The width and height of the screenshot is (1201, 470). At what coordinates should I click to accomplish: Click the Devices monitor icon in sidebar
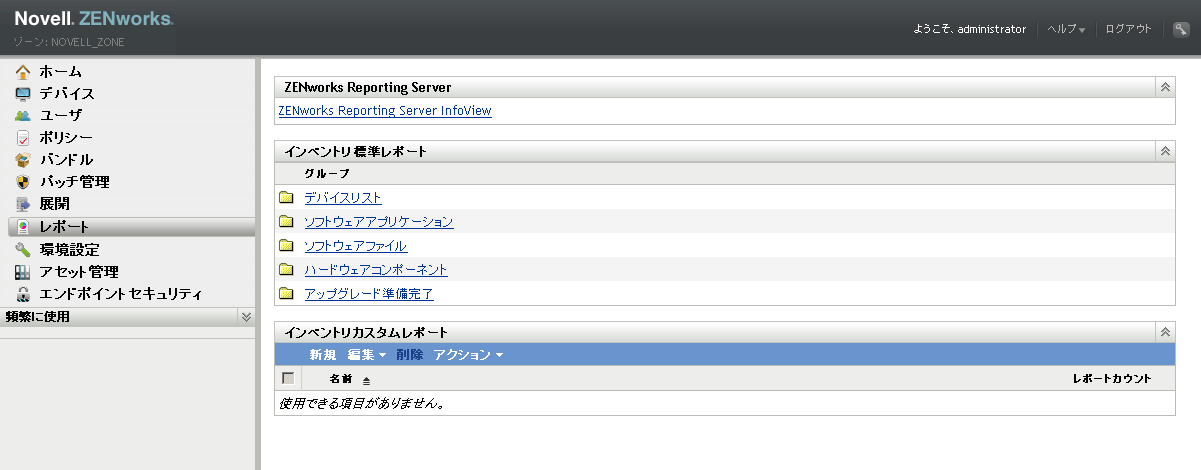[23, 94]
